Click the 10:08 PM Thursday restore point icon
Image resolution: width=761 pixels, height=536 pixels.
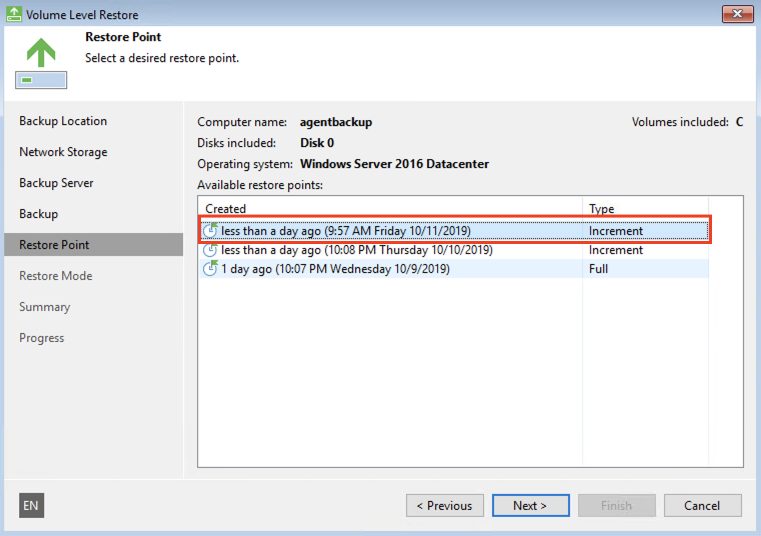tap(210, 250)
